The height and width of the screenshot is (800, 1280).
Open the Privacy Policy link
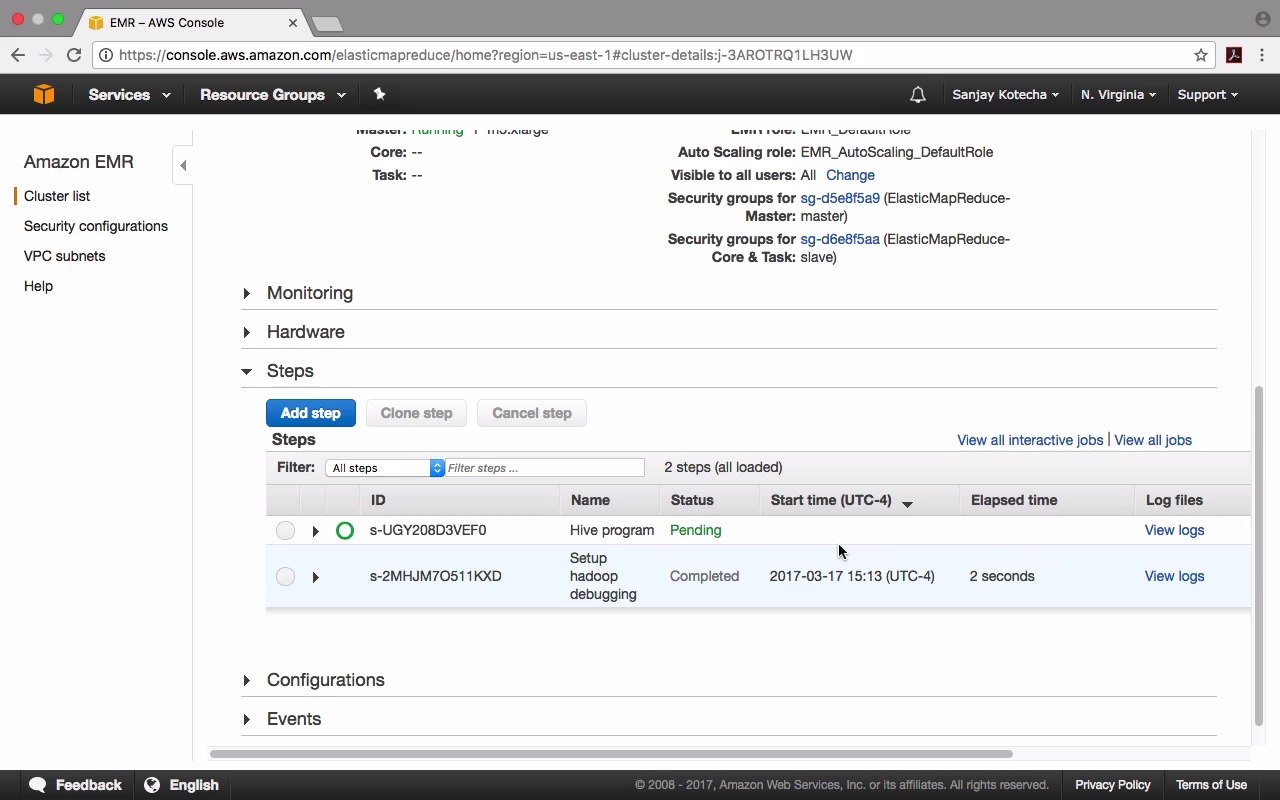(x=1113, y=785)
